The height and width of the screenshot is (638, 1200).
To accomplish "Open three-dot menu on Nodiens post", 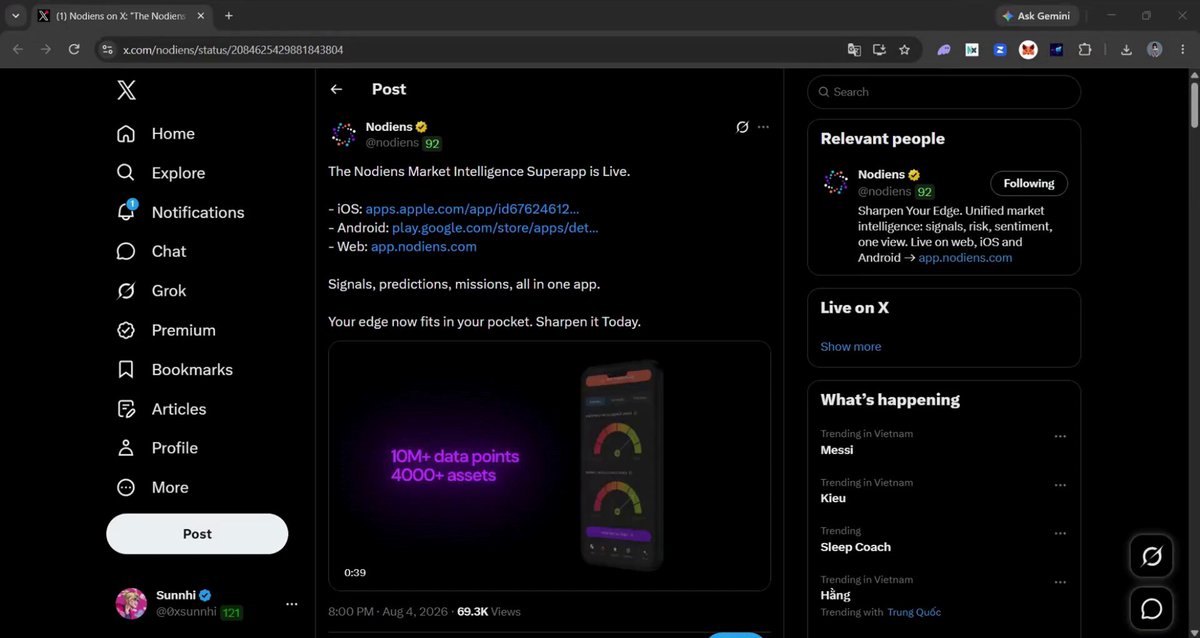I will pos(764,127).
